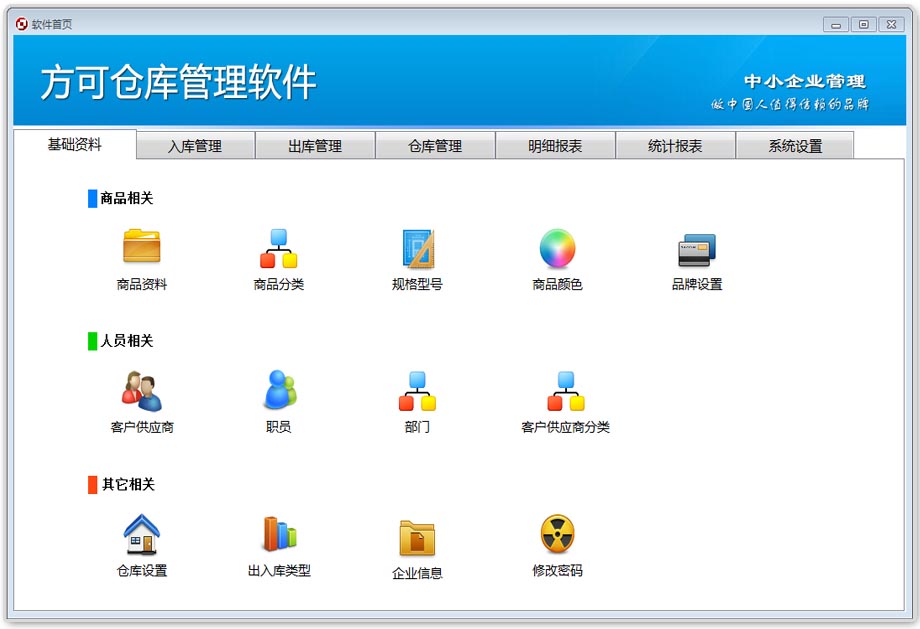The width and height of the screenshot is (920, 629).
Task: Switch to the 系统设置 tab
Action: click(x=795, y=146)
